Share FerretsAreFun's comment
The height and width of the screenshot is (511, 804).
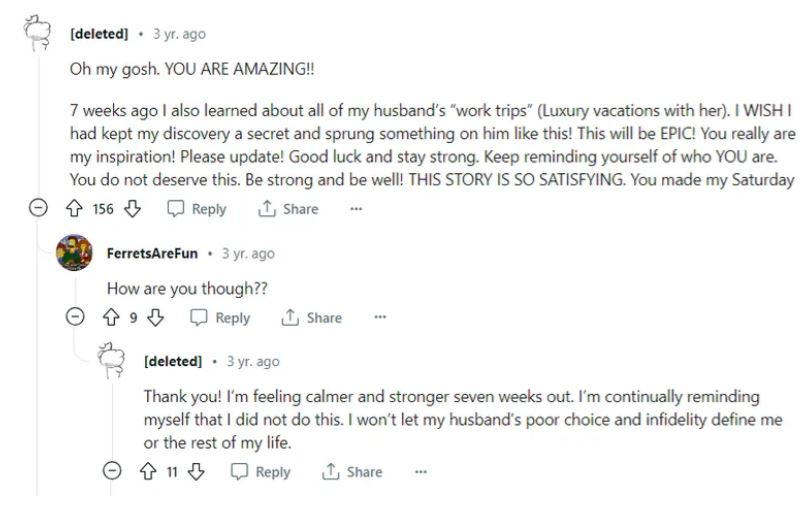coord(312,318)
